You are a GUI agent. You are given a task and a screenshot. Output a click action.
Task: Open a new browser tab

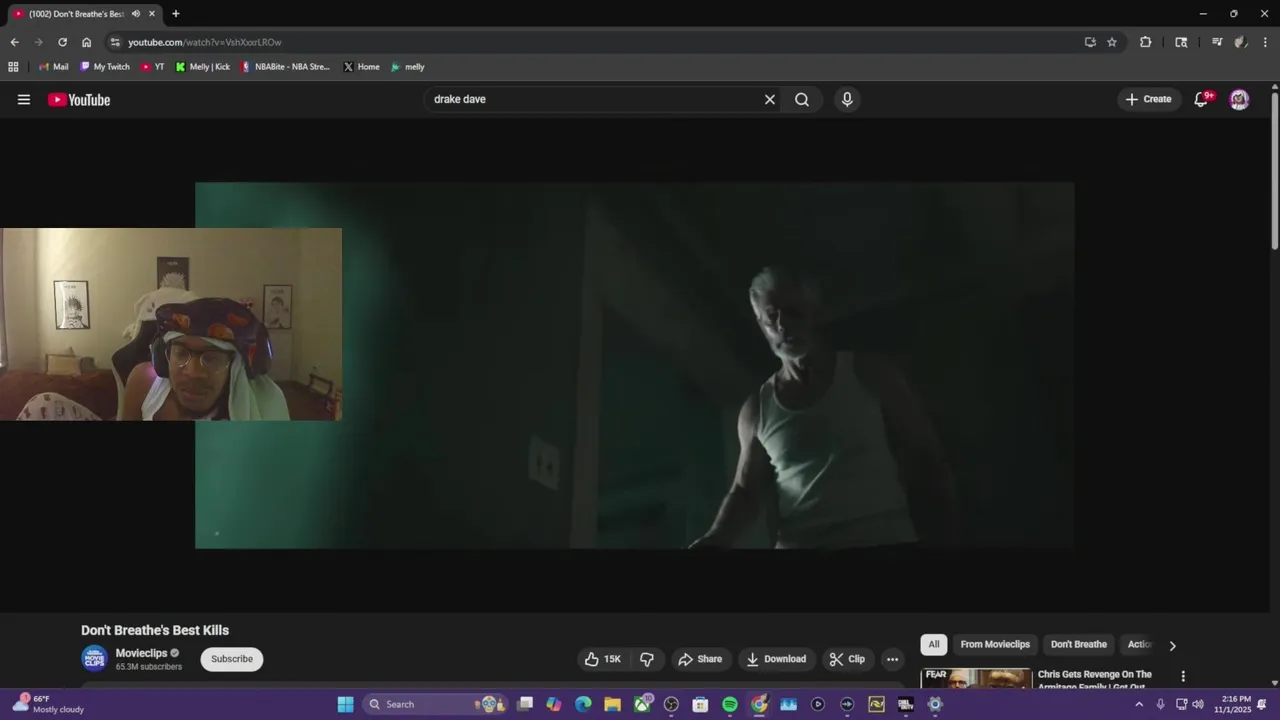(176, 14)
